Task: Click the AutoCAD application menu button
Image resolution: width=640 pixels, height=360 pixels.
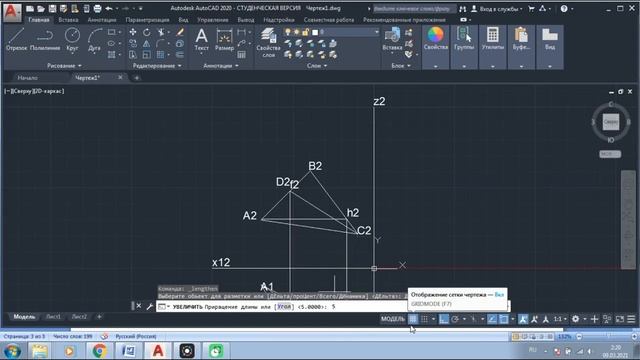Action: (x=12, y=12)
